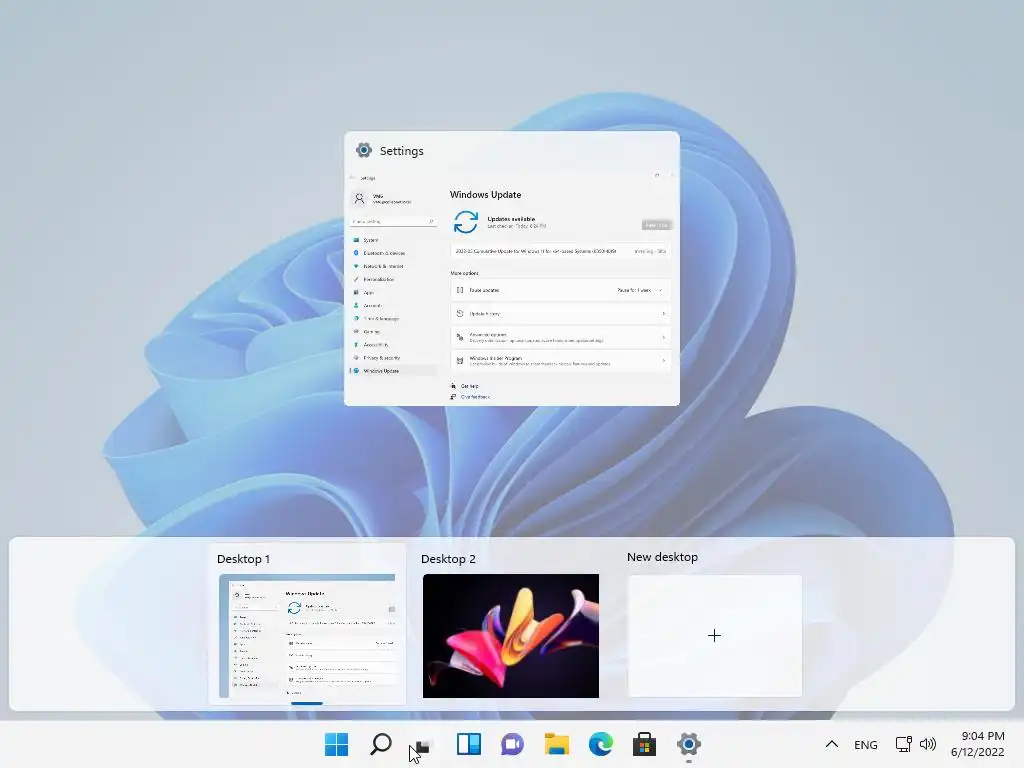The width and height of the screenshot is (1024, 768).
Task: Click the "Desktop 1" name label
Action: coord(244,559)
